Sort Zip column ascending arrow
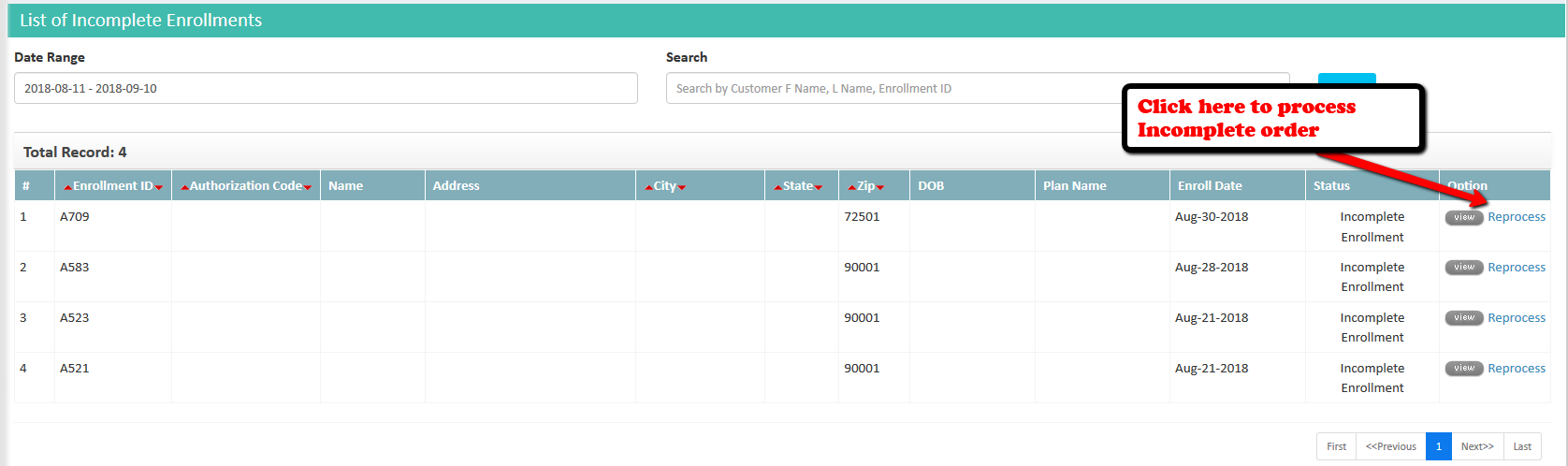 [x=852, y=187]
